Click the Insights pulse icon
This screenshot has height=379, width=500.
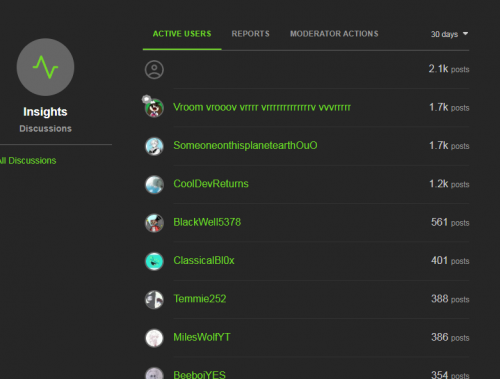tap(45, 67)
